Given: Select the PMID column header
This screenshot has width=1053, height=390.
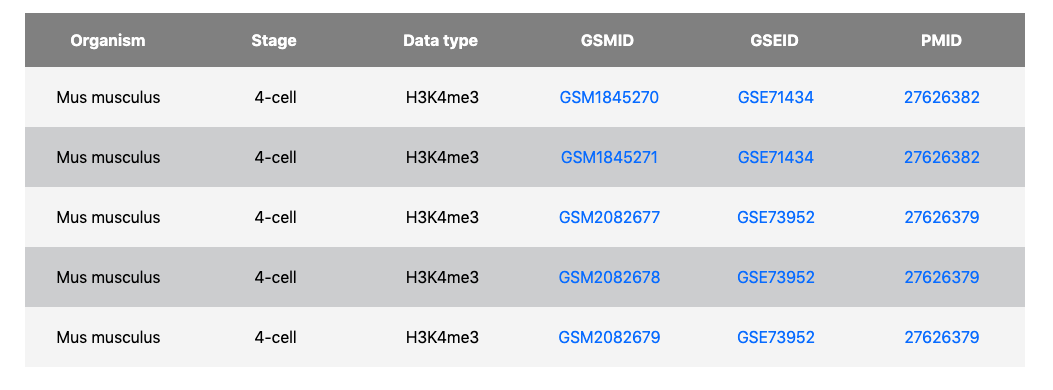Looking at the screenshot, I should (942, 40).
